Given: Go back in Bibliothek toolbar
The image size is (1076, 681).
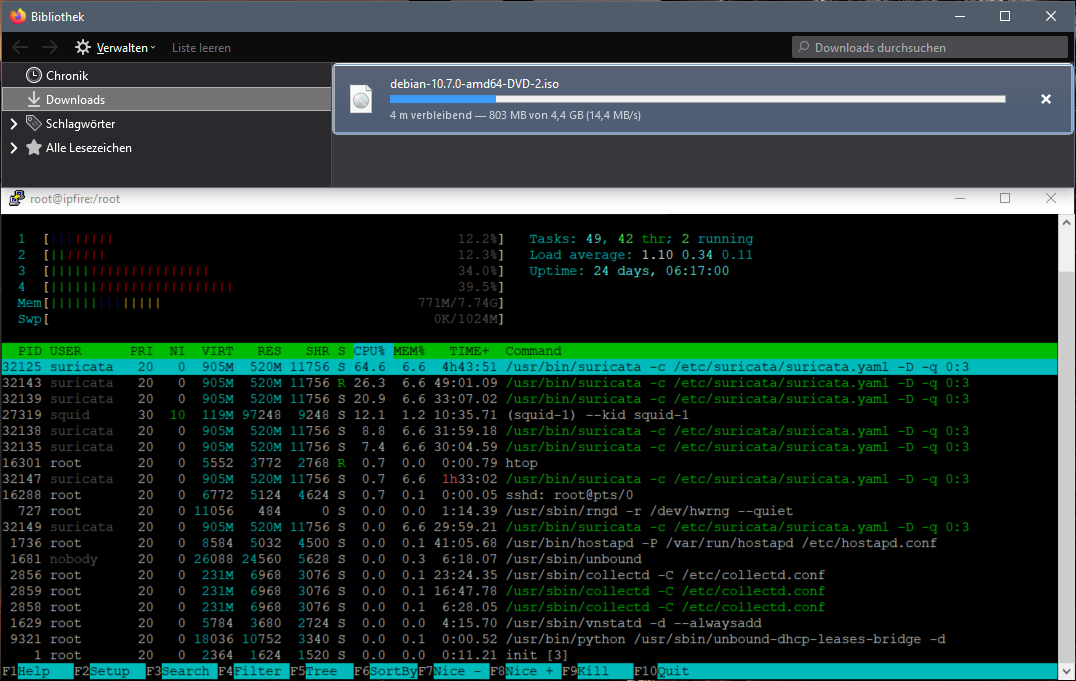Looking at the screenshot, I should click(20, 47).
